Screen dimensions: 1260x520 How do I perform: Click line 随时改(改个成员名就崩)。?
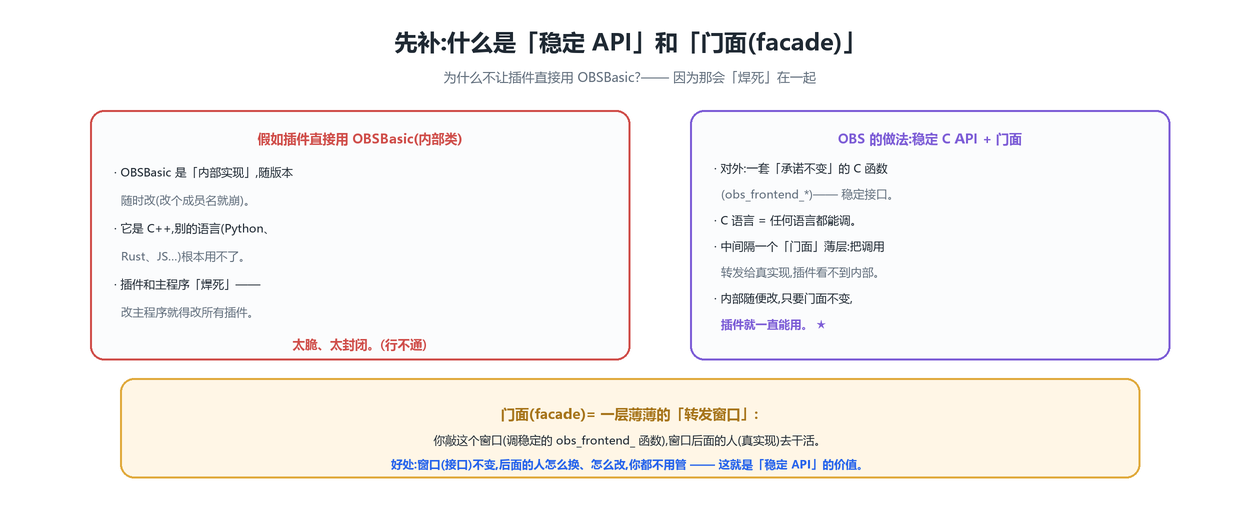point(186,200)
